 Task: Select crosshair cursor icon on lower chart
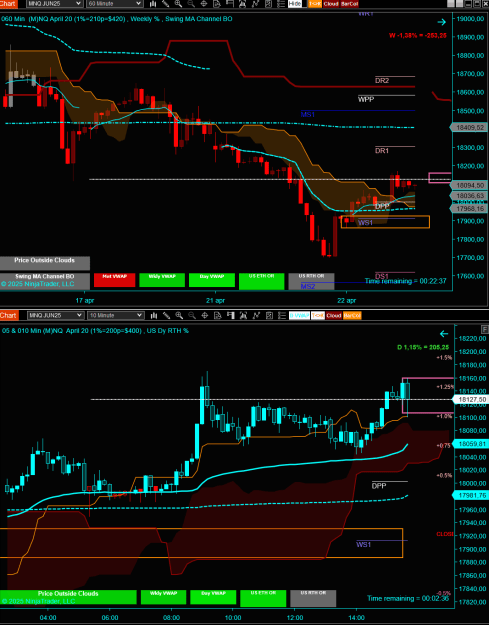[204, 315]
